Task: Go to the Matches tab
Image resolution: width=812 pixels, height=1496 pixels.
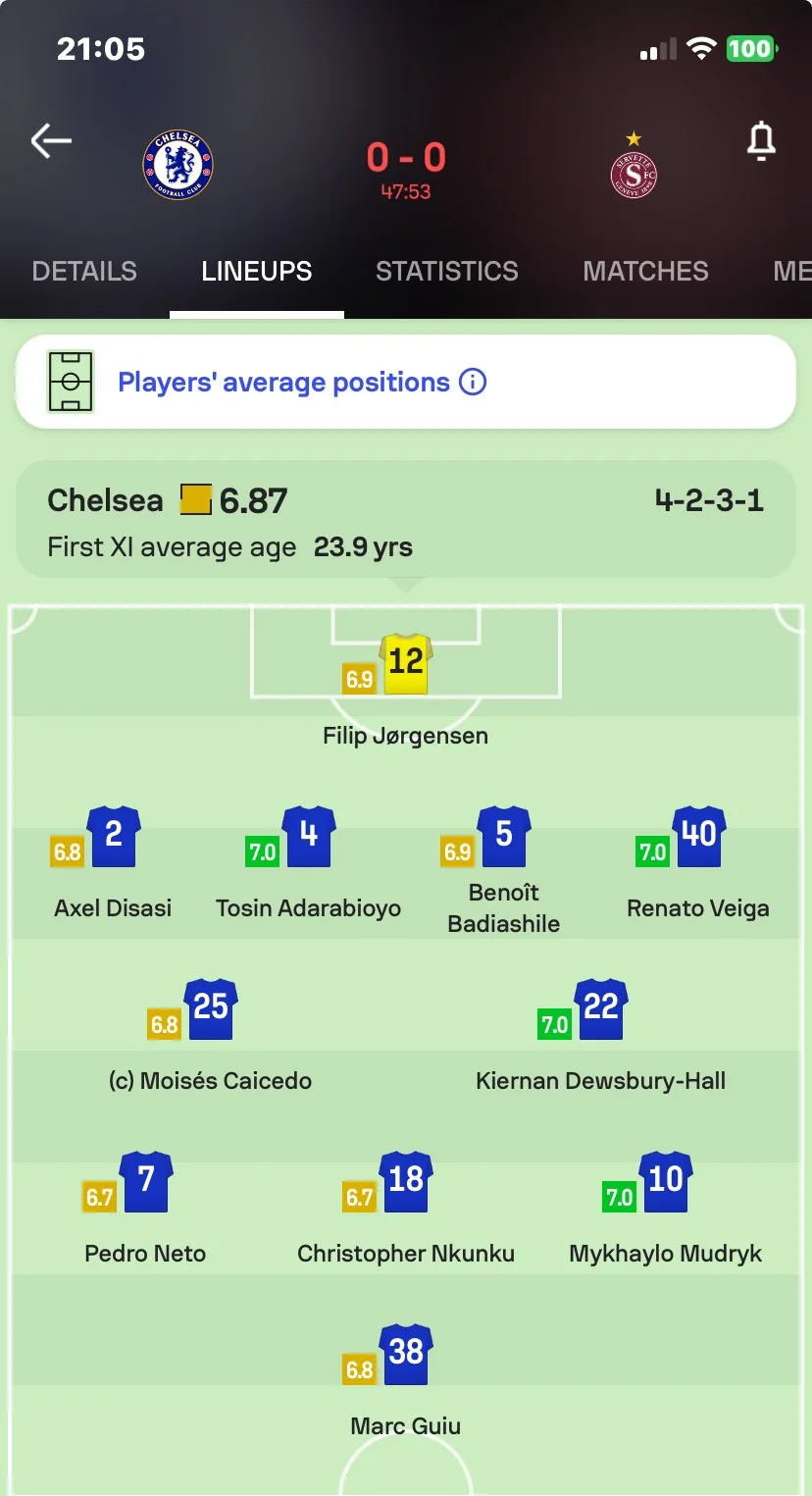Action: [x=645, y=272]
